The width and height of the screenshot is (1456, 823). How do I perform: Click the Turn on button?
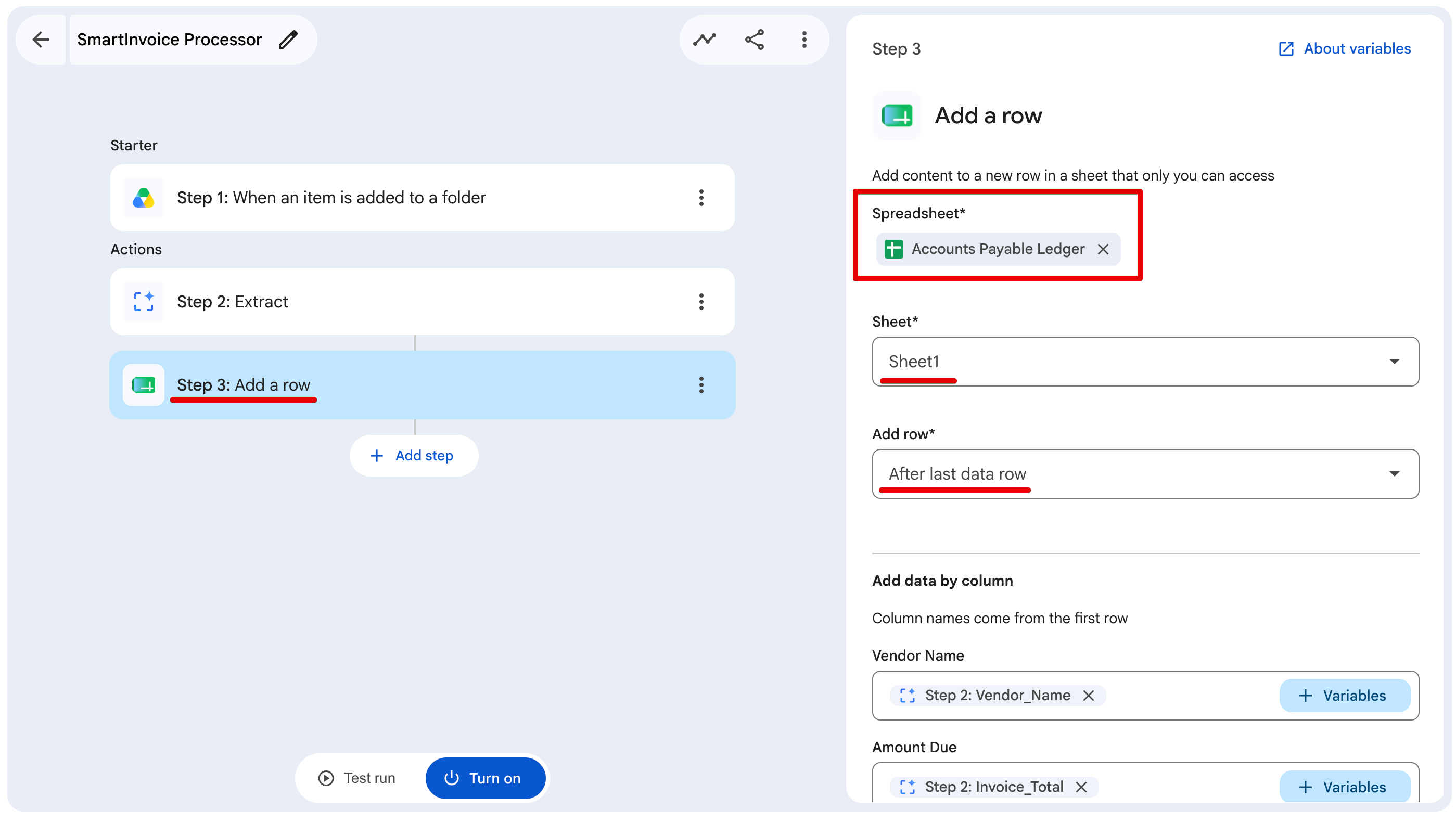tap(485, 778)
